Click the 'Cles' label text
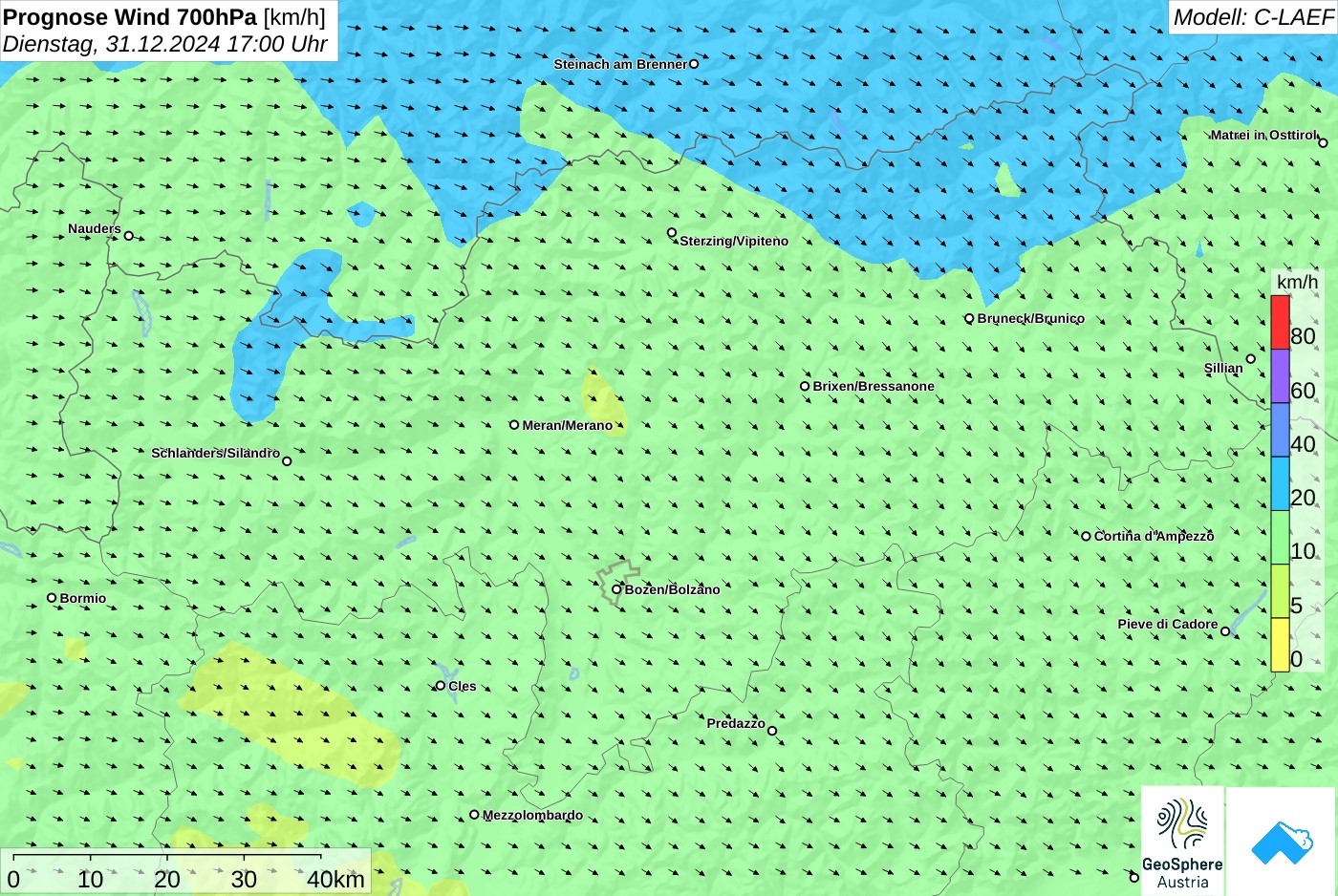The width and height of the screenshot is (1338, 896). 463,686
